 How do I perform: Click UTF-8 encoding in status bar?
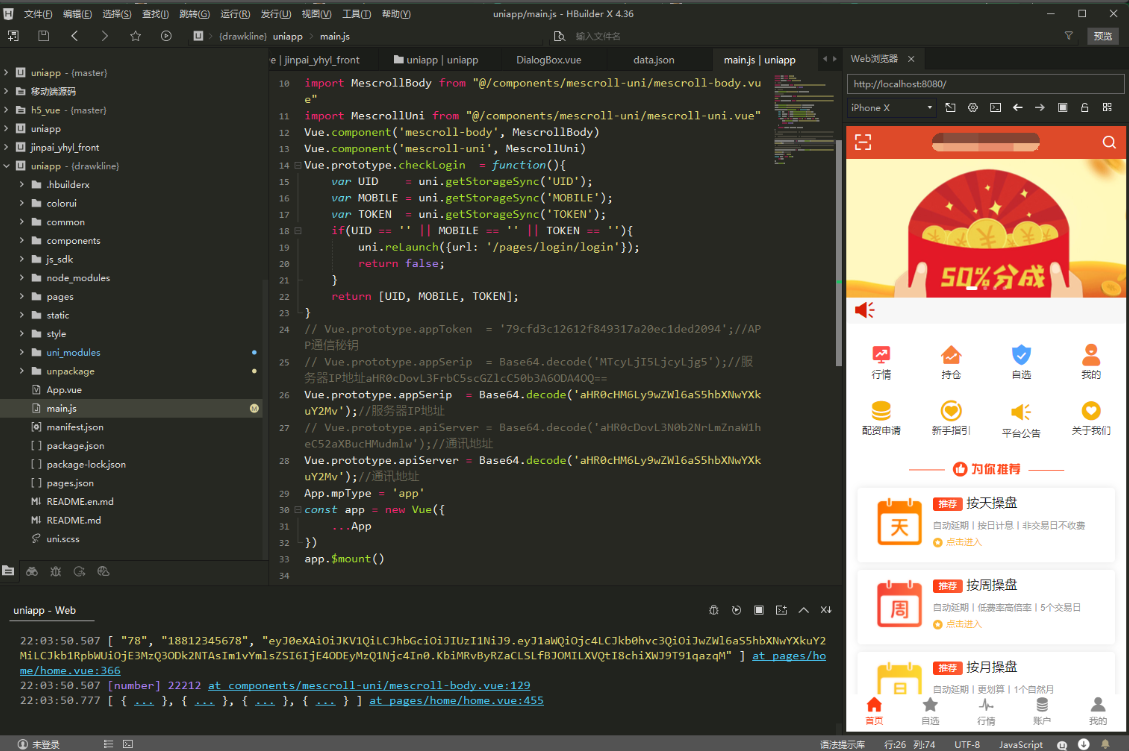(x=967, y=745)
